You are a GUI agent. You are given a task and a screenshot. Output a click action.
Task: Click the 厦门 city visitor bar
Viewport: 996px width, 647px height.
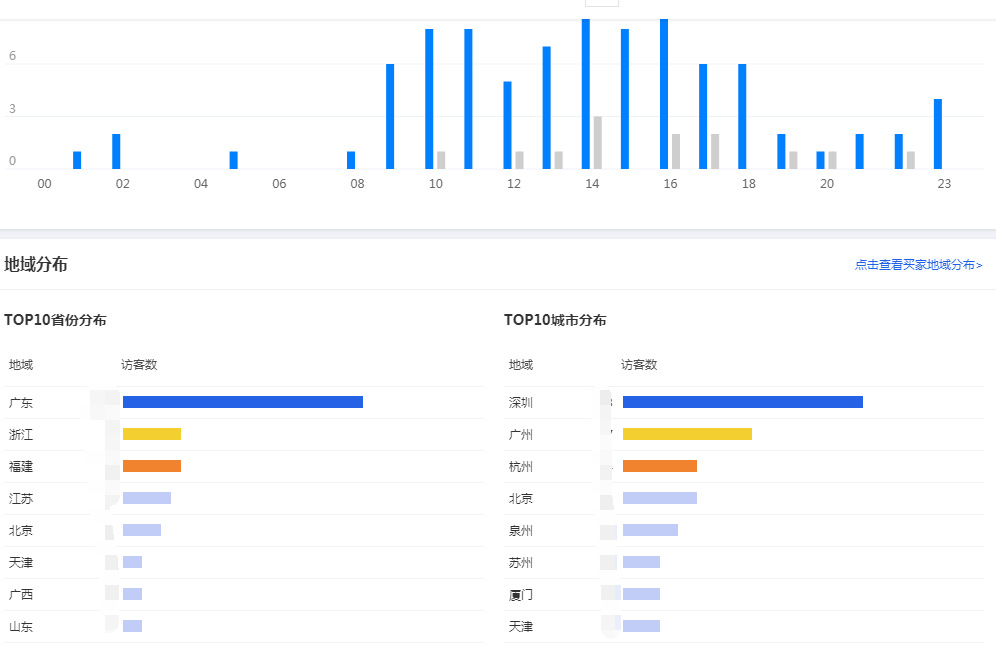(x=641, y=594)
